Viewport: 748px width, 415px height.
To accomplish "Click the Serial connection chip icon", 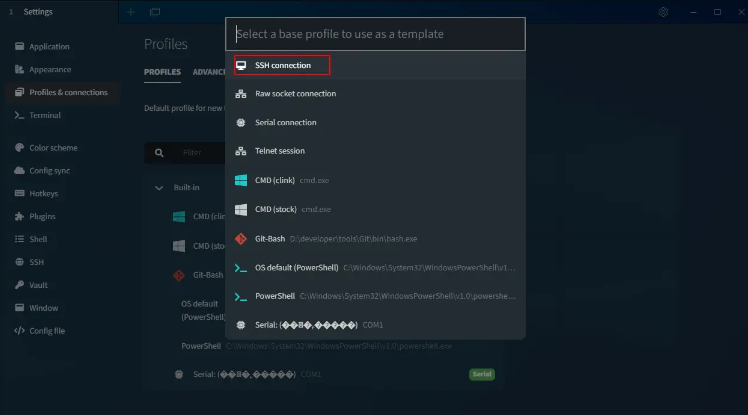I will tap(241, 123).
